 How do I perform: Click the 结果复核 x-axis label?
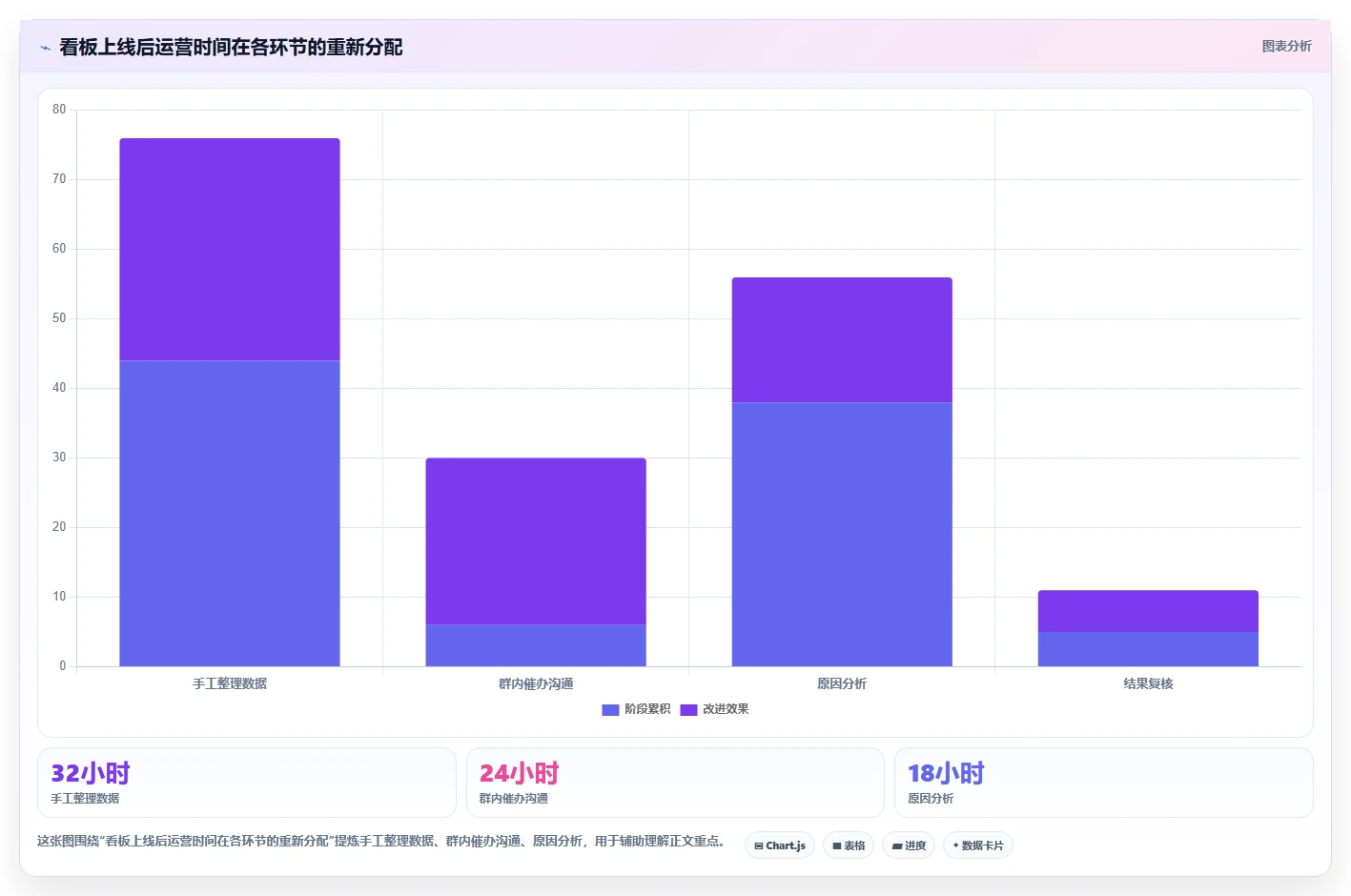[x=1148, y=683]
